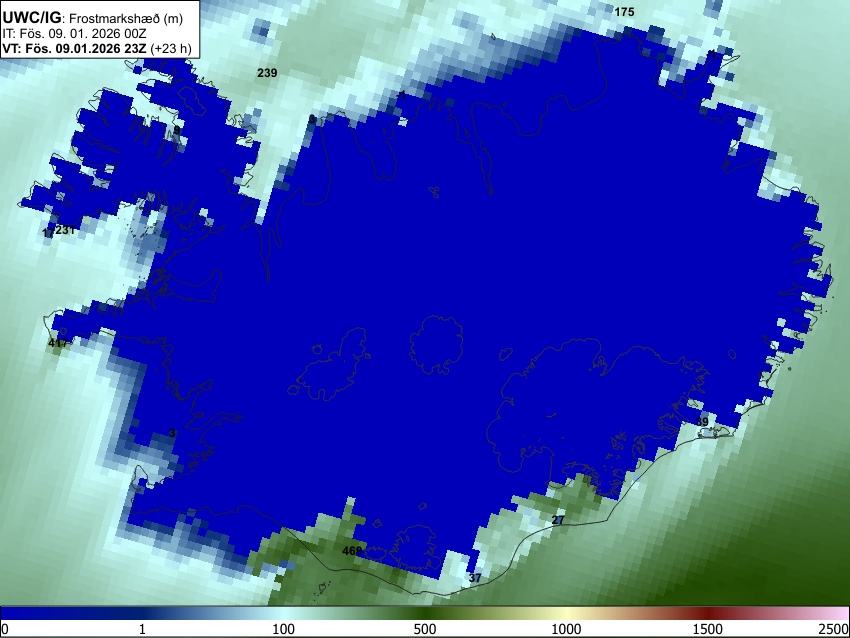Click the map value label 231
Image resolution: width=850 pixels, height=638 pixels.
click(65, 230)
